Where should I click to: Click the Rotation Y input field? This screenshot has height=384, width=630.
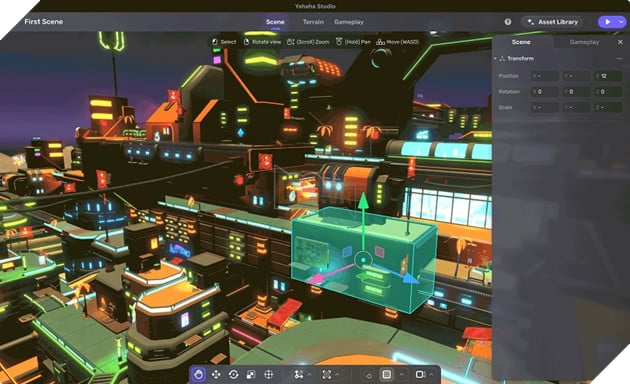[x=576, y=92]
